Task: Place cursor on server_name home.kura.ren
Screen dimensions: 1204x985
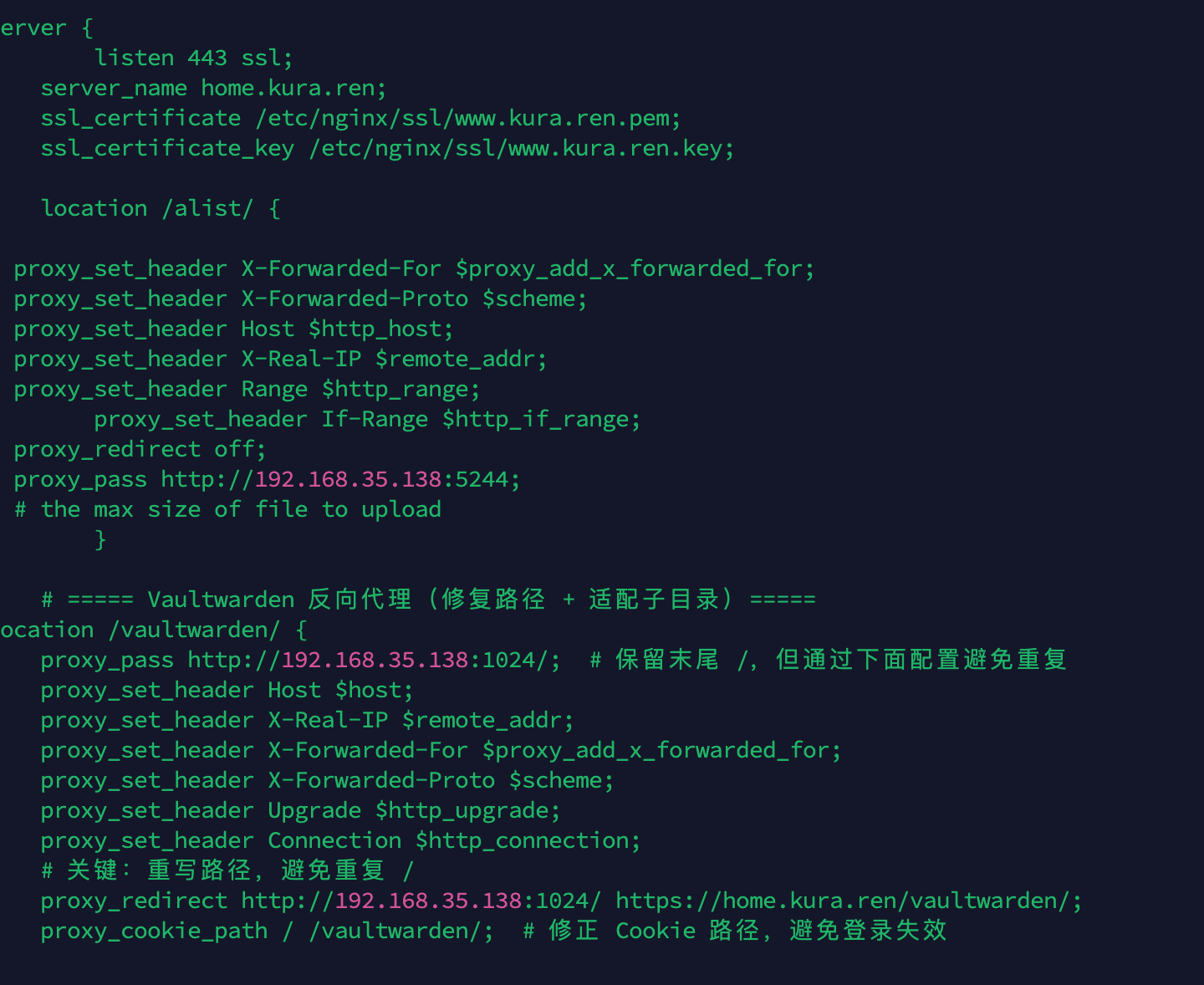Action: pyautogui.click(x=213, y=88)
